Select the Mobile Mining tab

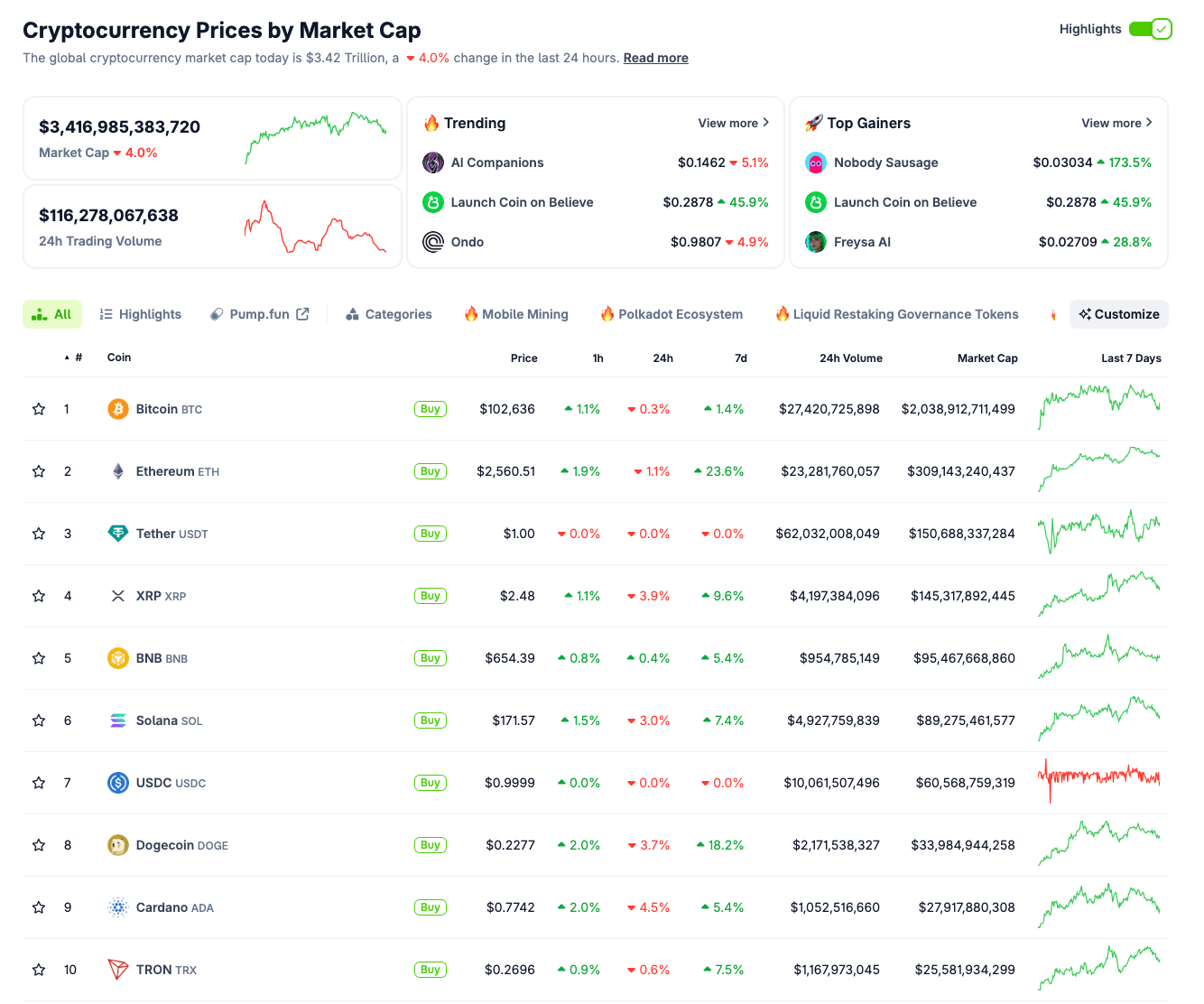[516, 314]
